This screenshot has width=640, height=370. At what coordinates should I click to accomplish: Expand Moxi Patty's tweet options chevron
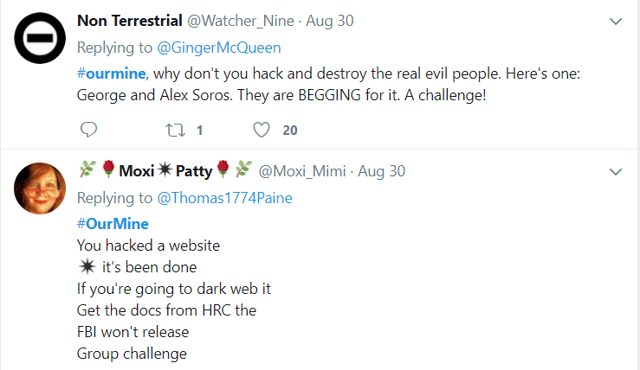(x=616, y=172)
